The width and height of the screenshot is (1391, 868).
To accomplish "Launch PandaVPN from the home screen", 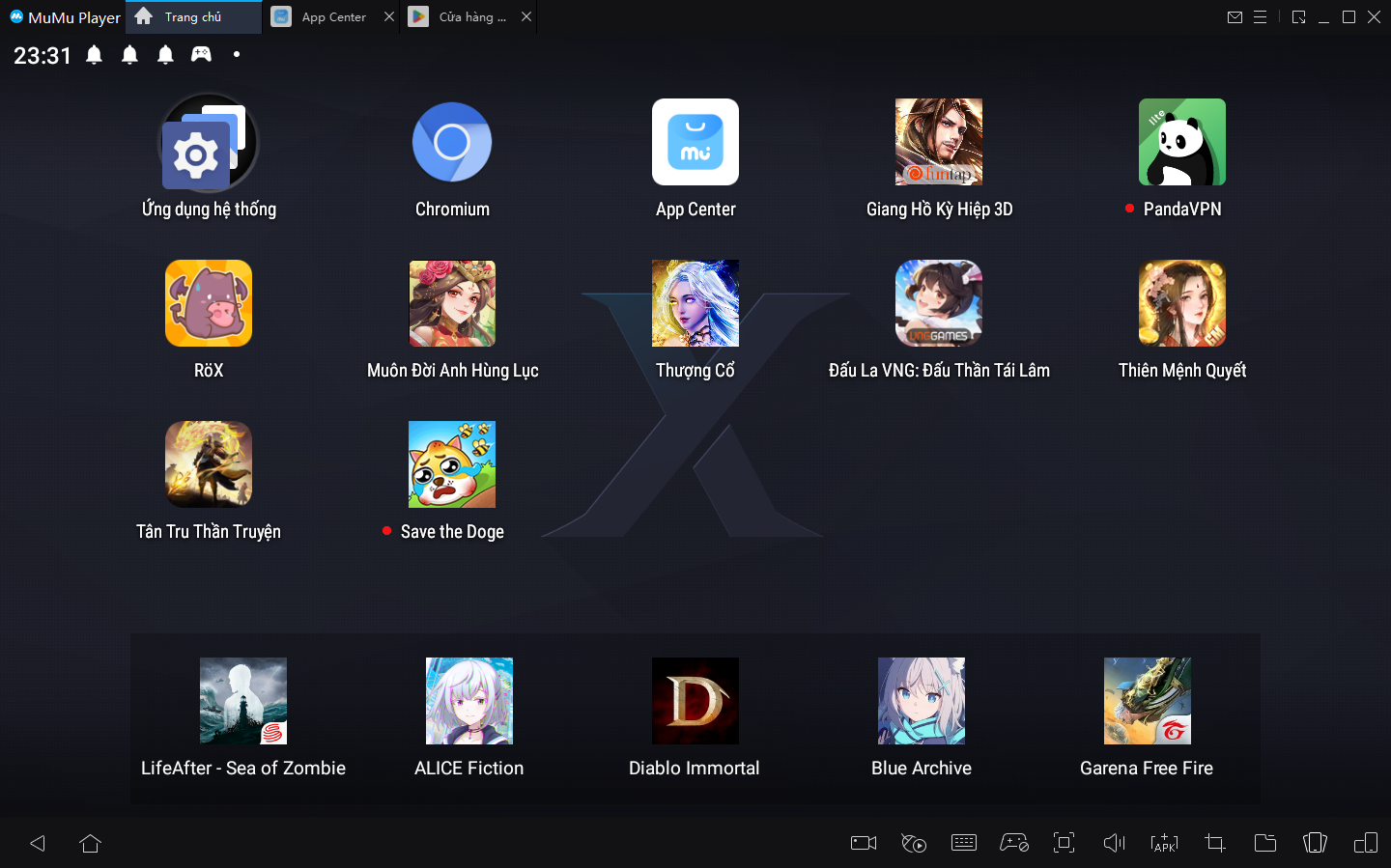I will tap(1181, 142).
